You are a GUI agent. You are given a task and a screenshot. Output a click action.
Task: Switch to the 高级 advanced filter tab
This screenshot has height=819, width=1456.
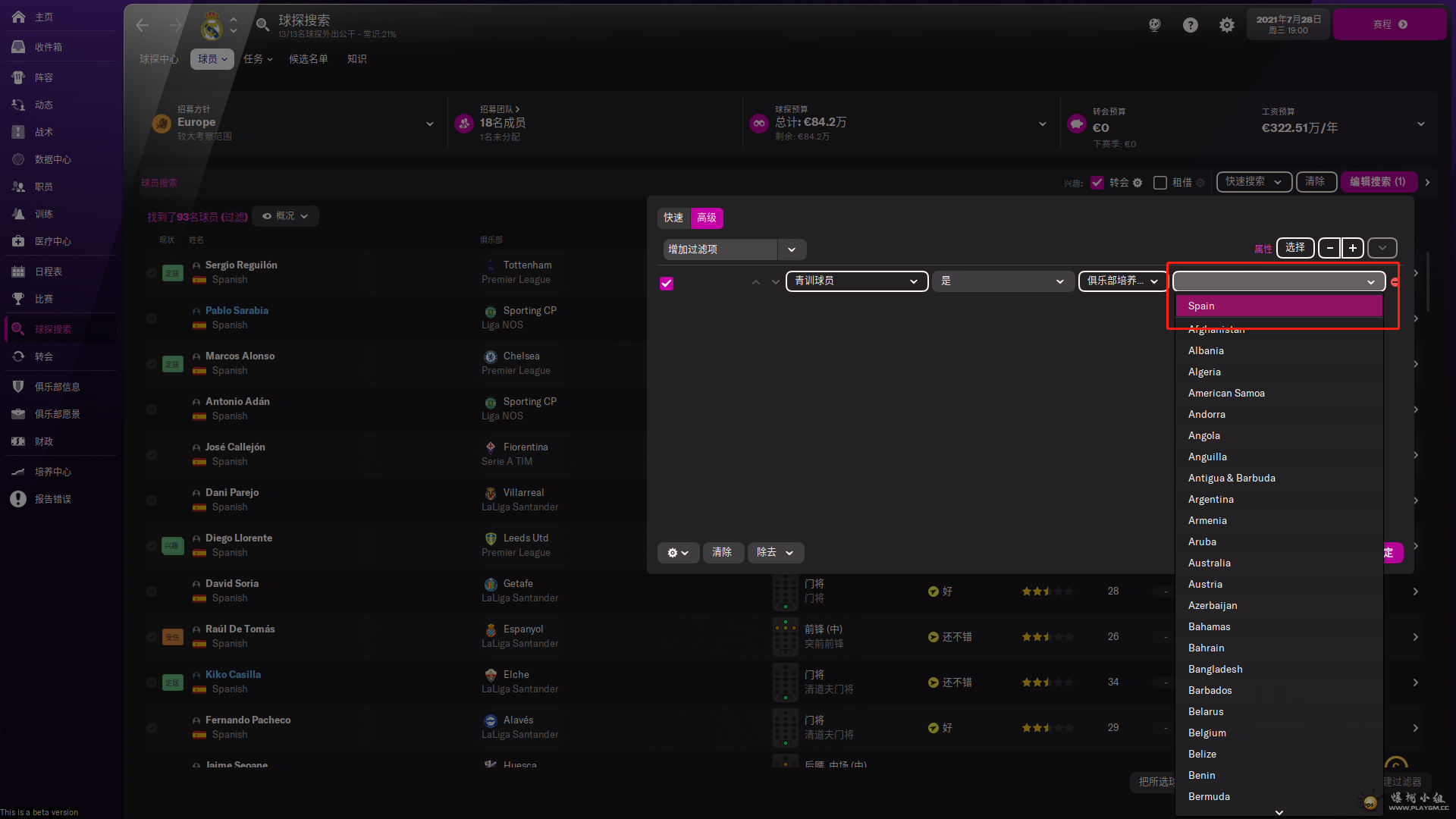click(x=707, y=218)
